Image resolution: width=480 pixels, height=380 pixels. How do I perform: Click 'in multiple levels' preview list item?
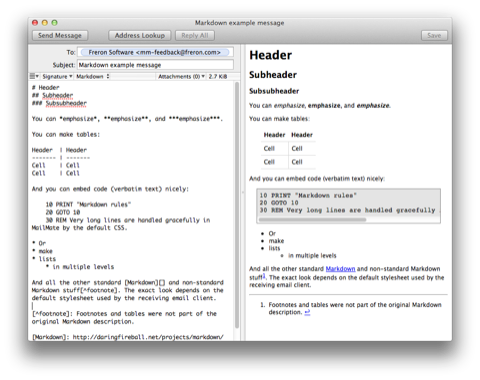[312, 256]
